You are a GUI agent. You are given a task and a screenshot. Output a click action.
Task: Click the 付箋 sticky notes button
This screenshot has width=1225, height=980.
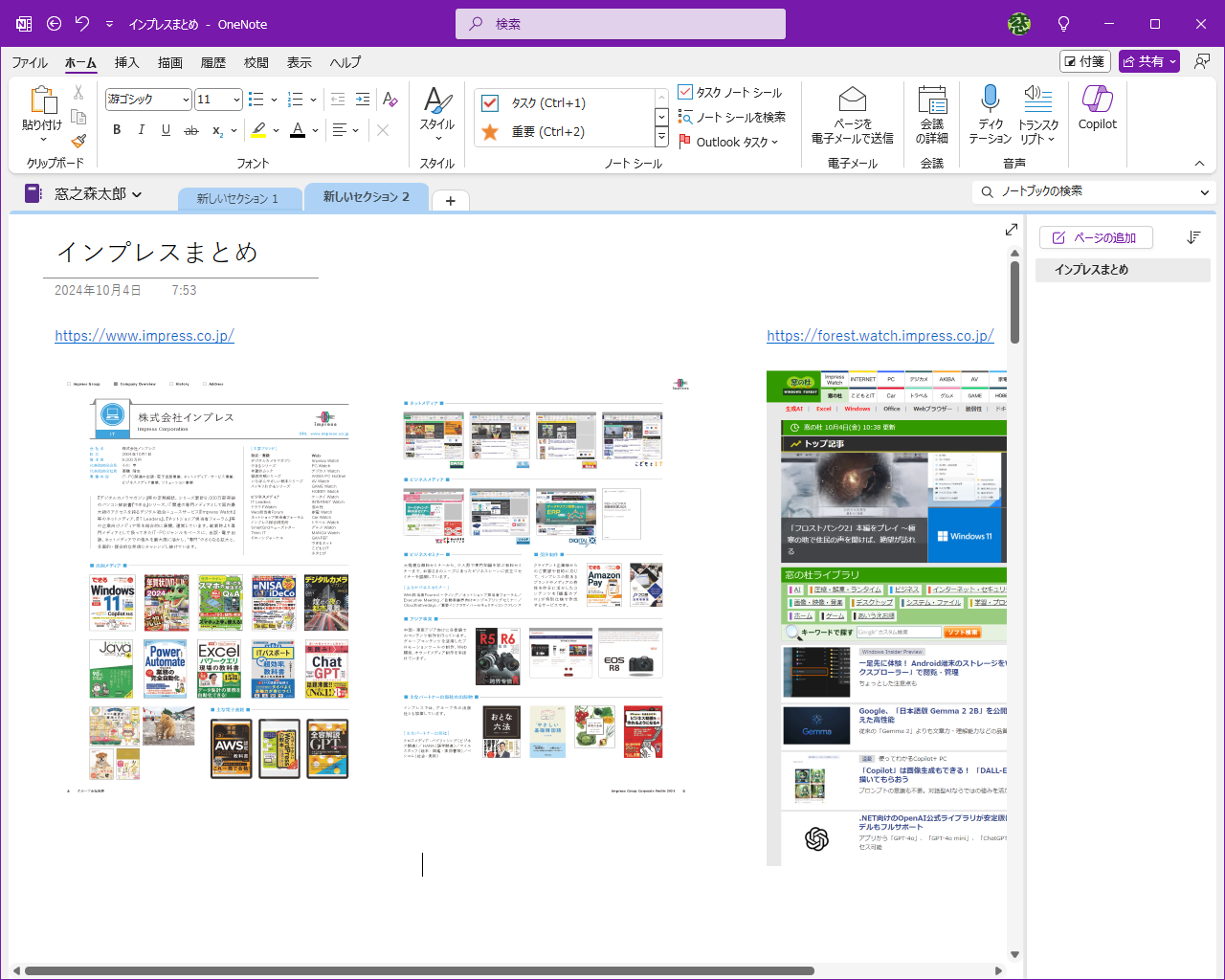coord(1085,61)
